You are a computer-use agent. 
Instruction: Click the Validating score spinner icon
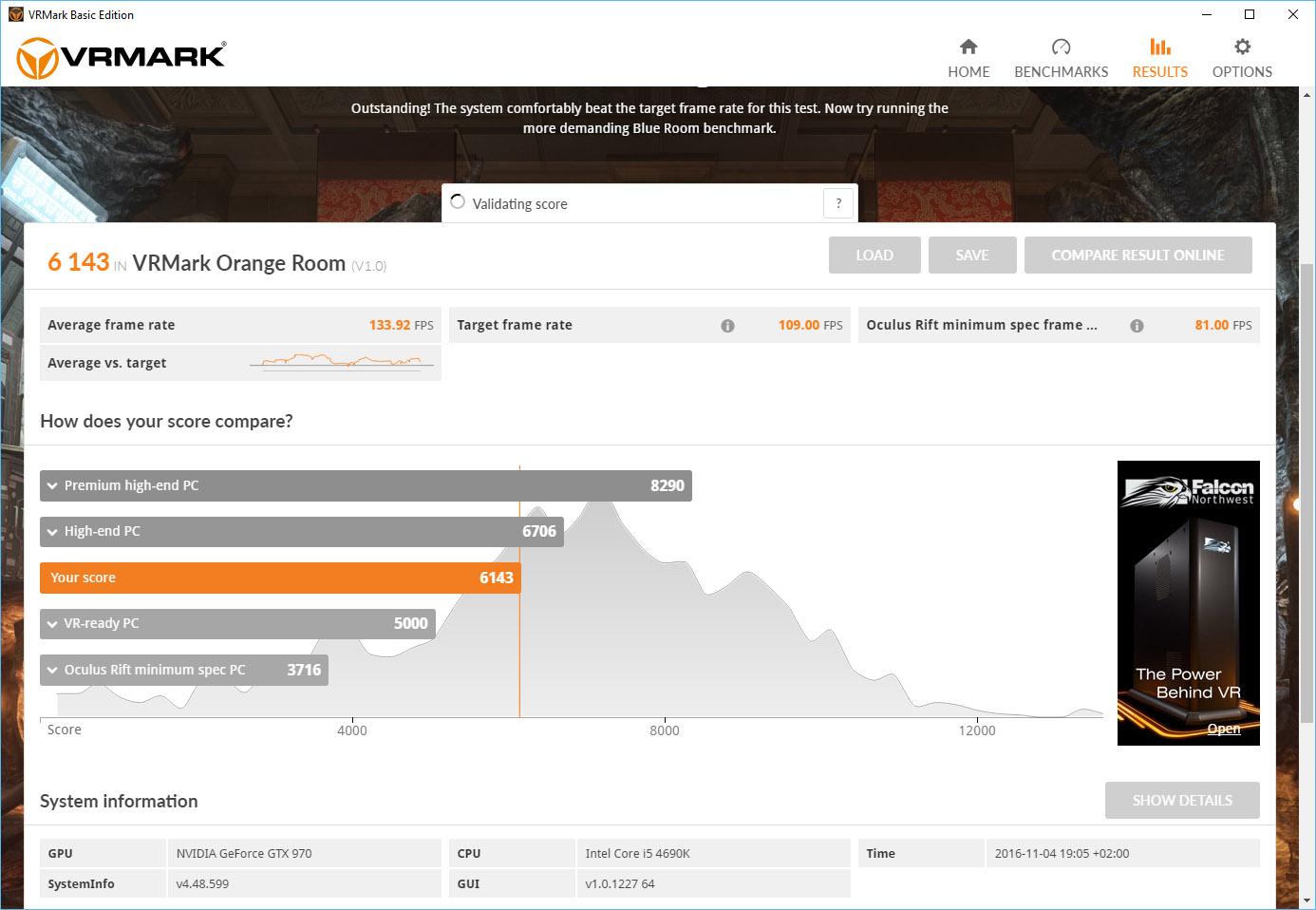click(x=458, y=202)
